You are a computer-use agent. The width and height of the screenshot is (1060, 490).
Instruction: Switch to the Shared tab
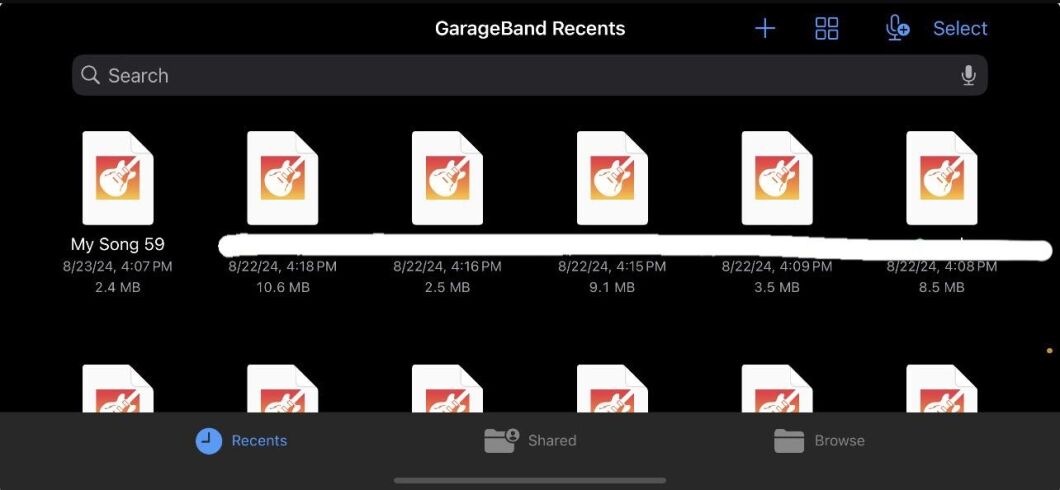531,440
